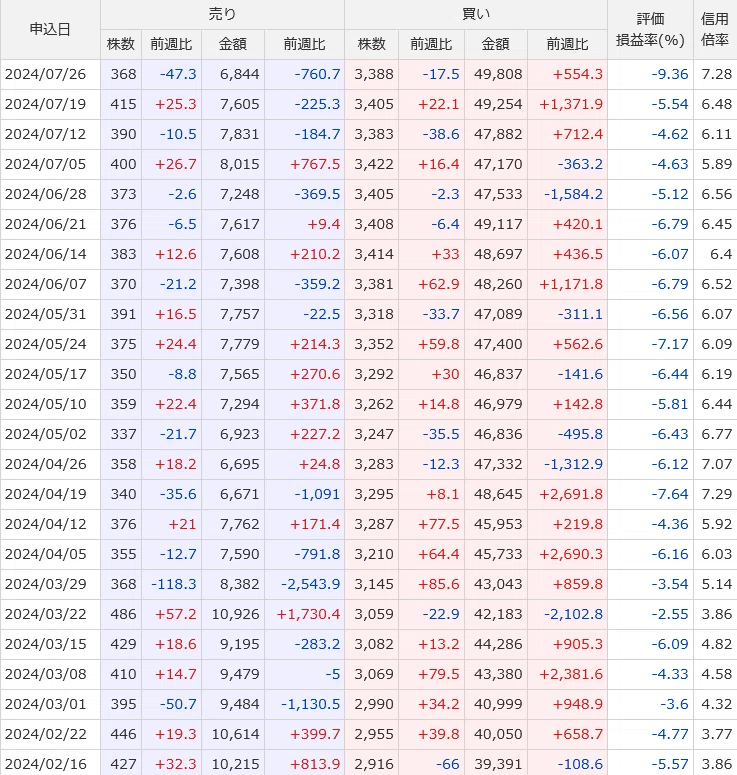Select the date cell 2024/02/22

click(x=50, y=734)
